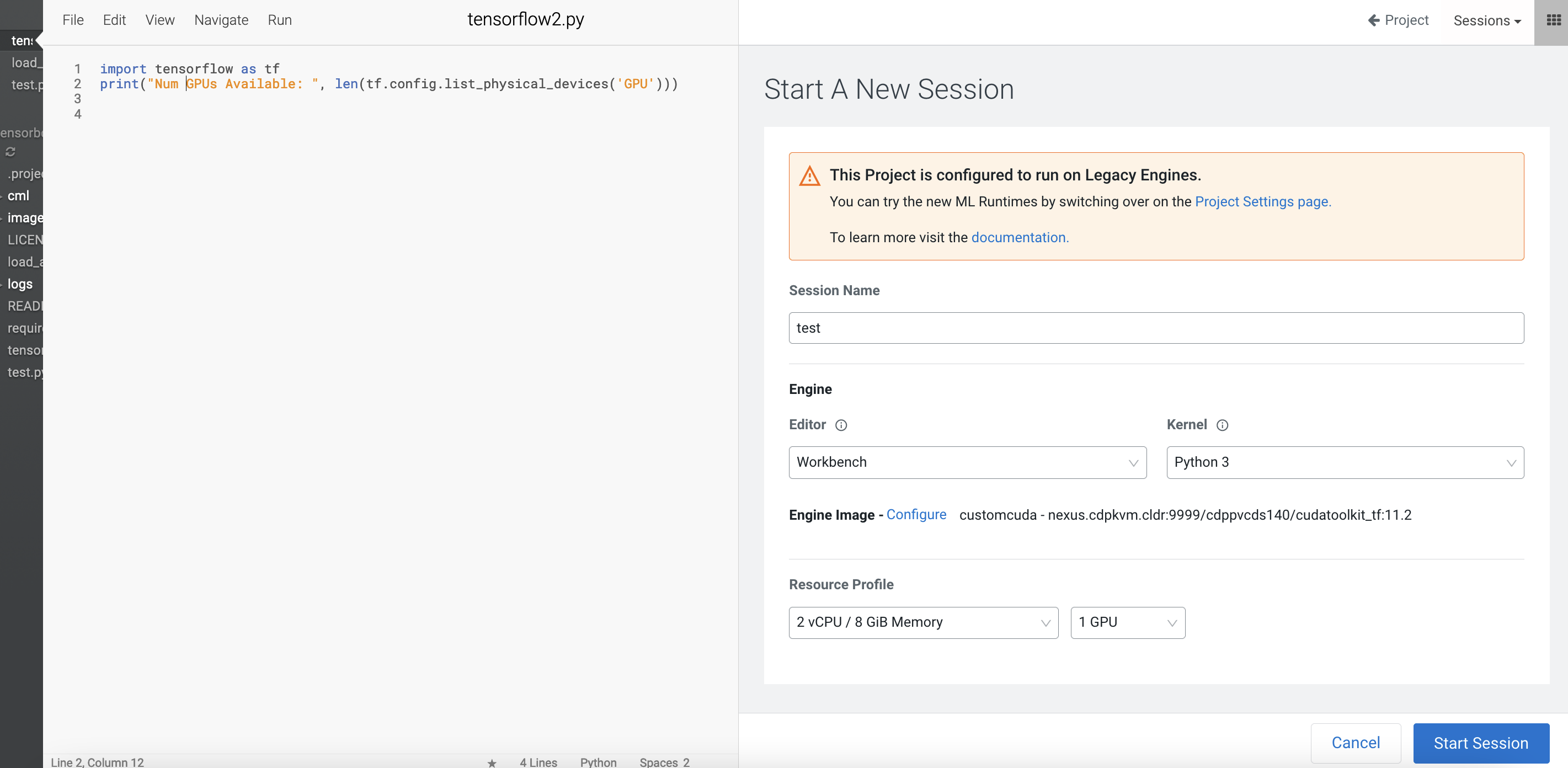Image resolution: width=1568 pixels, height=768 pixels.
Task: Click the Cancel button
Action: click(1355, 743)
